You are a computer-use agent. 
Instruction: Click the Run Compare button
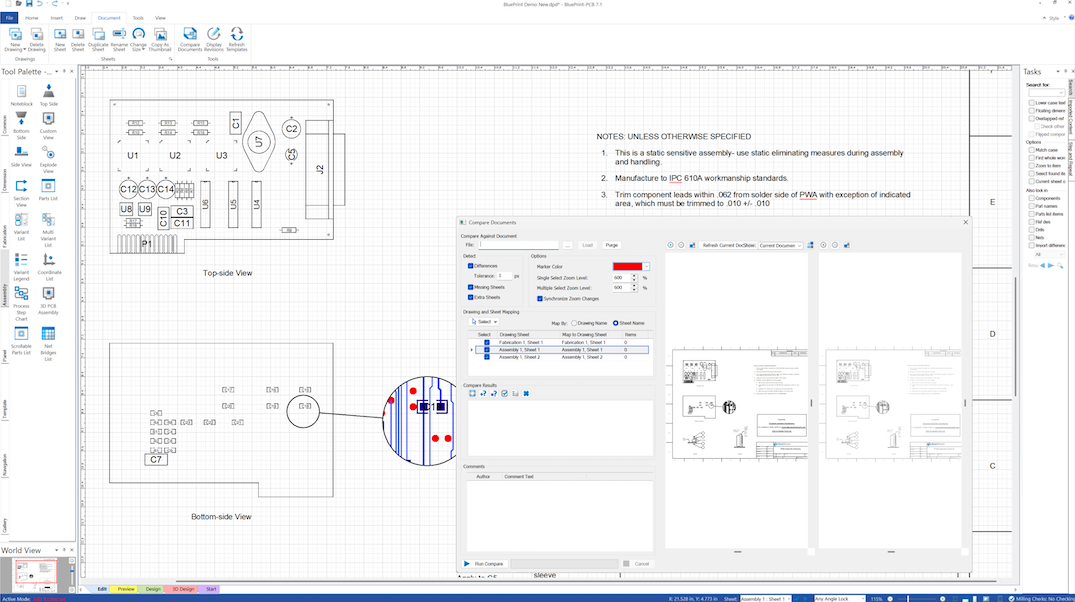[484, 564]
